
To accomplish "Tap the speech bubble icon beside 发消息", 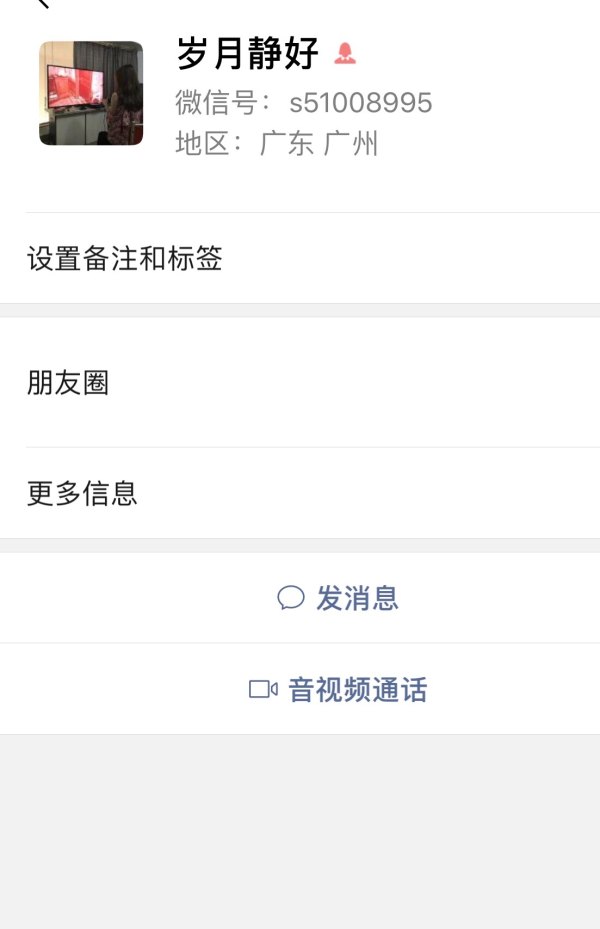I will click(290, 598).
